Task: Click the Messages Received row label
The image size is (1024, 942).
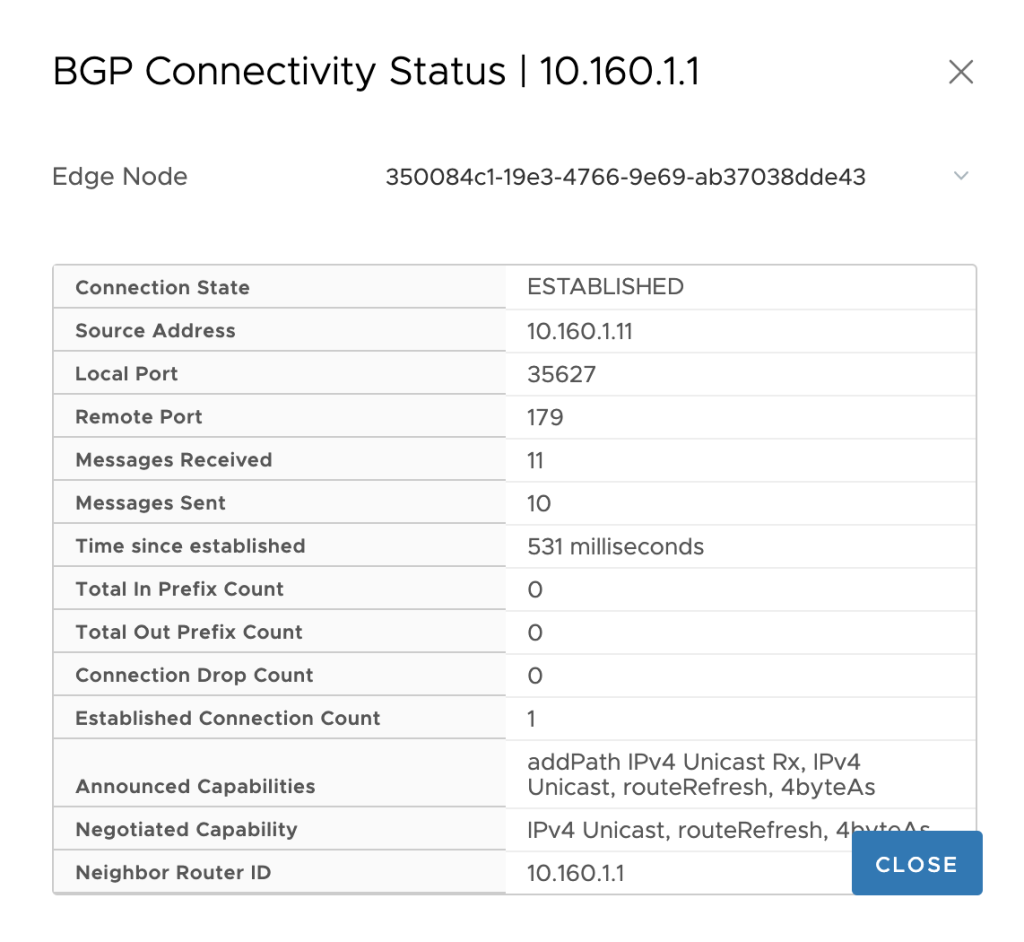Action: 174,460
